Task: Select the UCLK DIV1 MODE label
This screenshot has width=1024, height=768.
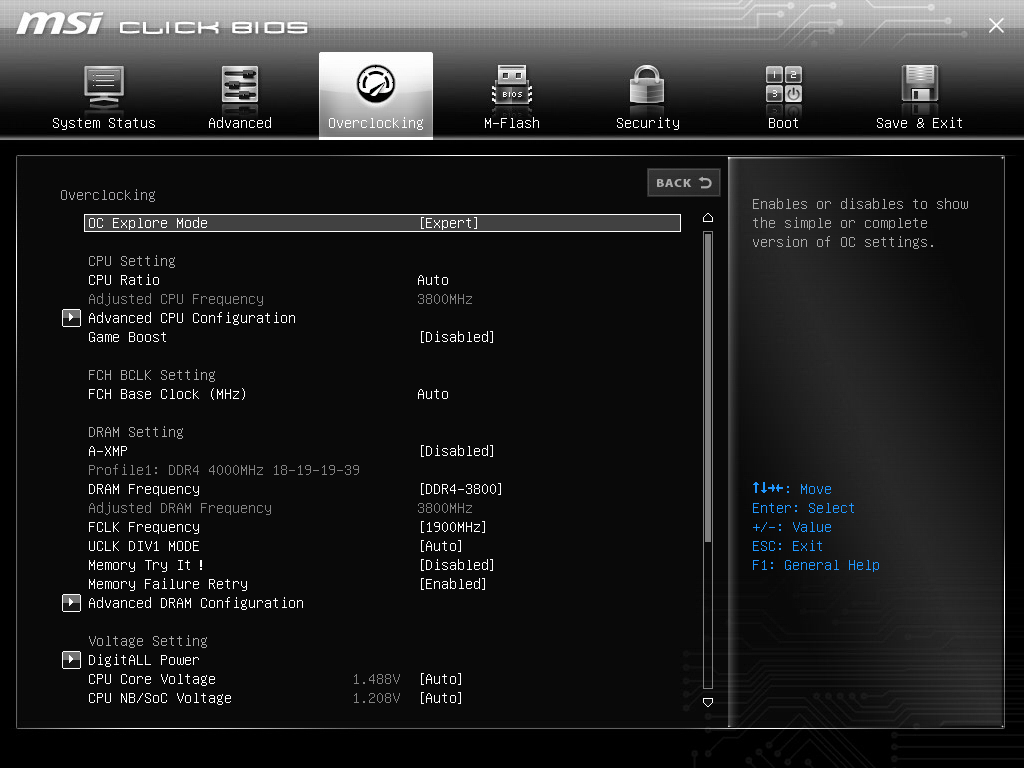Action: 144,546
